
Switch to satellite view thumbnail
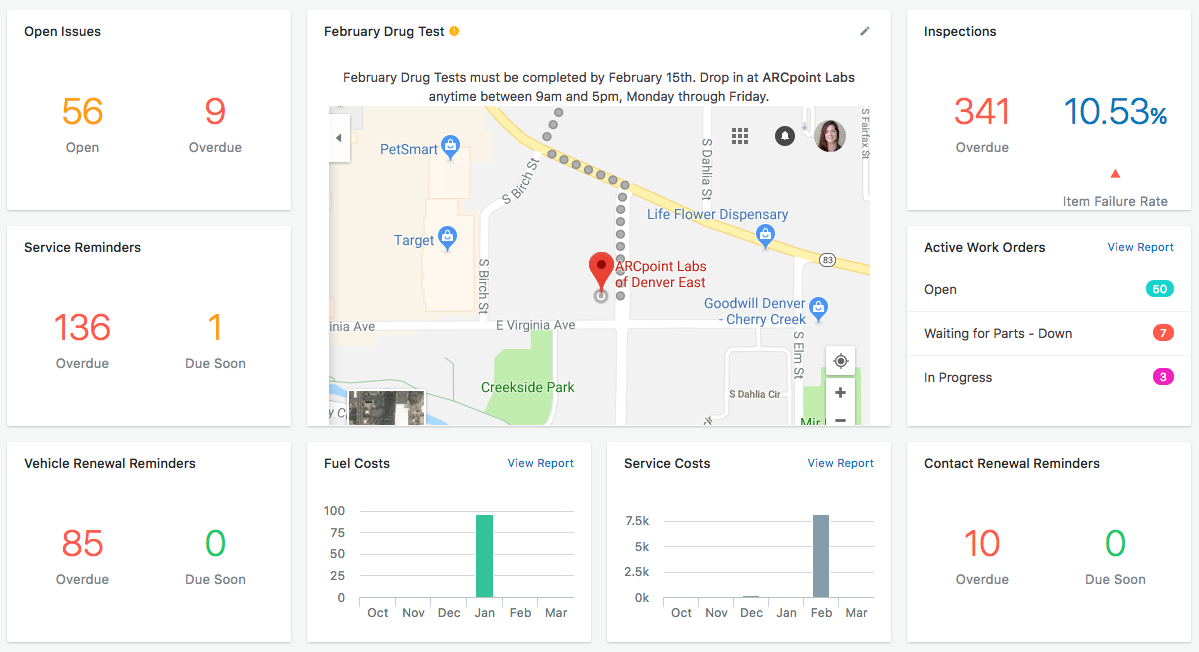(386, 408)
